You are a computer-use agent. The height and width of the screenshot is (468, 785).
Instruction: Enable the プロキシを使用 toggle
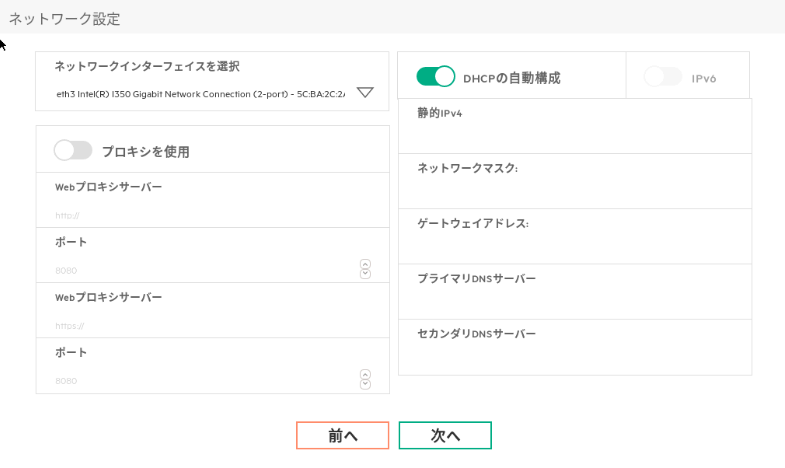[x=73, y=151]
